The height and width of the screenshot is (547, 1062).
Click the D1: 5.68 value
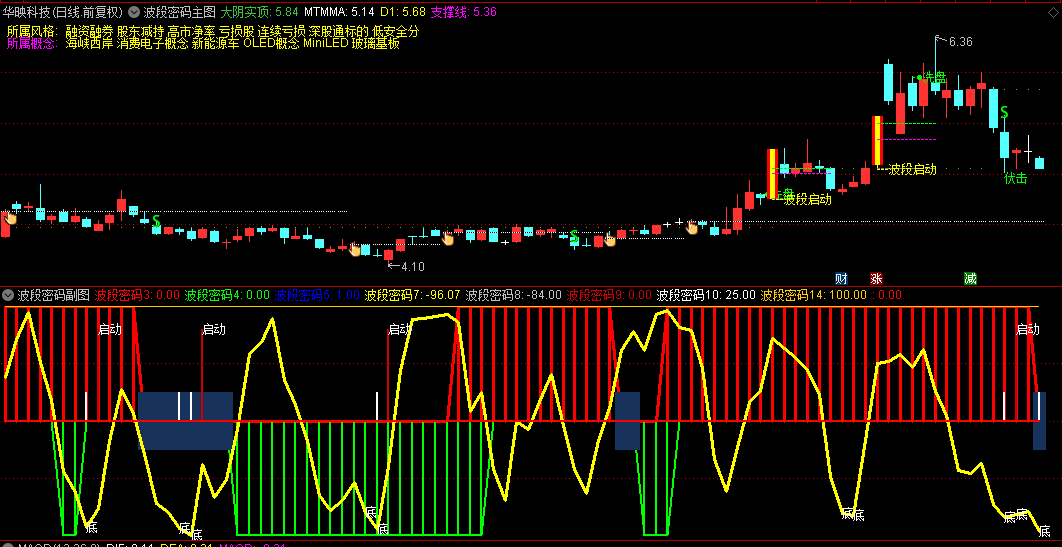point(402,12)
